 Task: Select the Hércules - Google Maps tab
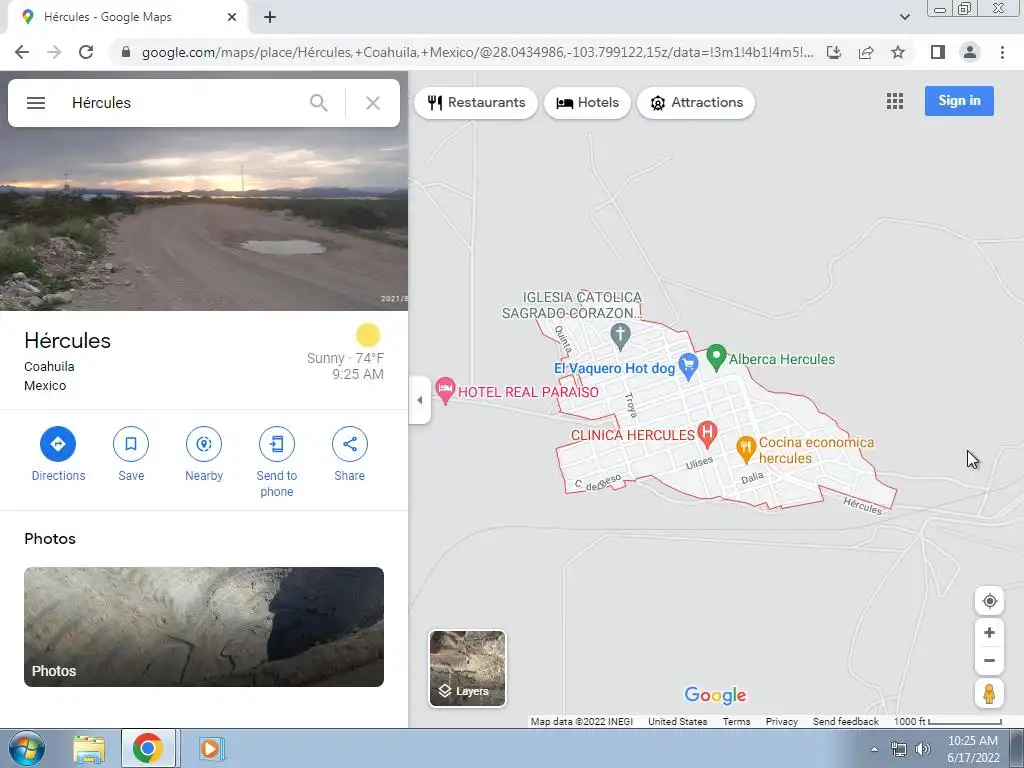128,17
